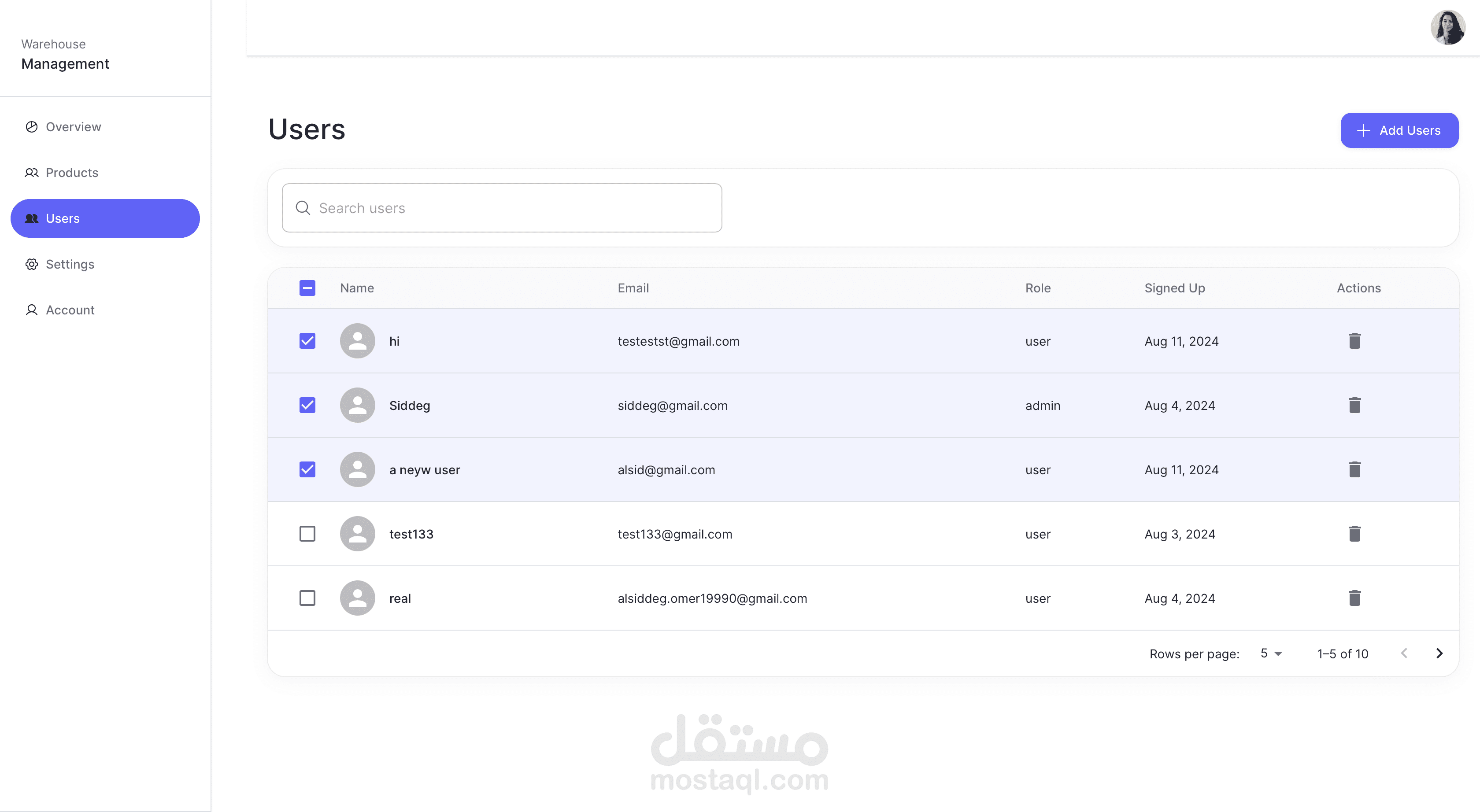Click trash icon for test133
This screenshot has width=1480, height=812.
(1354, 534)
